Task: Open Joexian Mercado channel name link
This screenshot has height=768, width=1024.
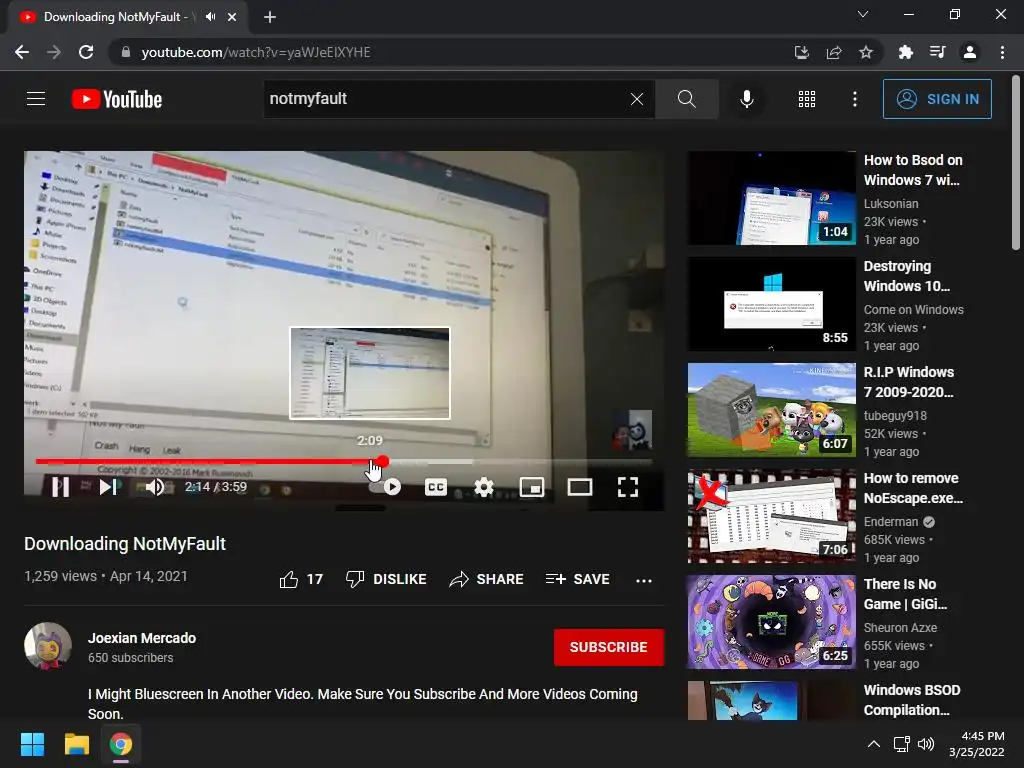Action: 142,638
